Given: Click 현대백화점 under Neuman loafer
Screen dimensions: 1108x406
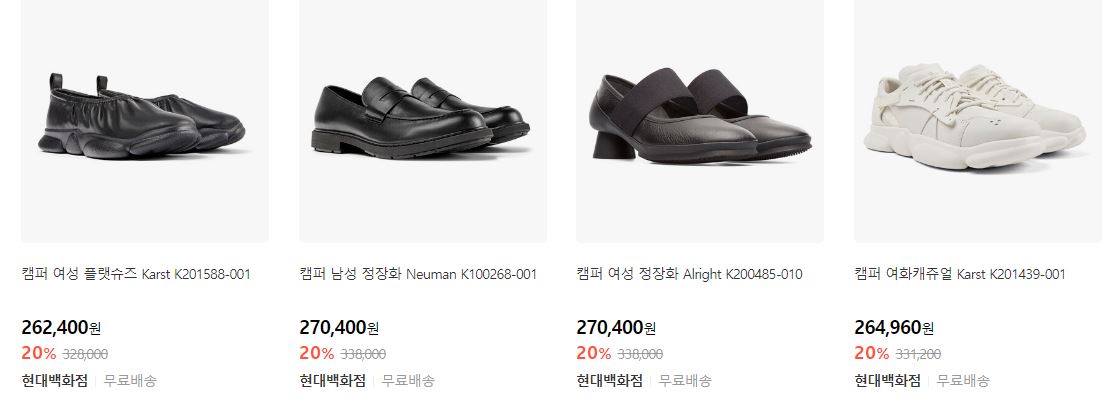Looking at the screenshot, I should (333, 381).
